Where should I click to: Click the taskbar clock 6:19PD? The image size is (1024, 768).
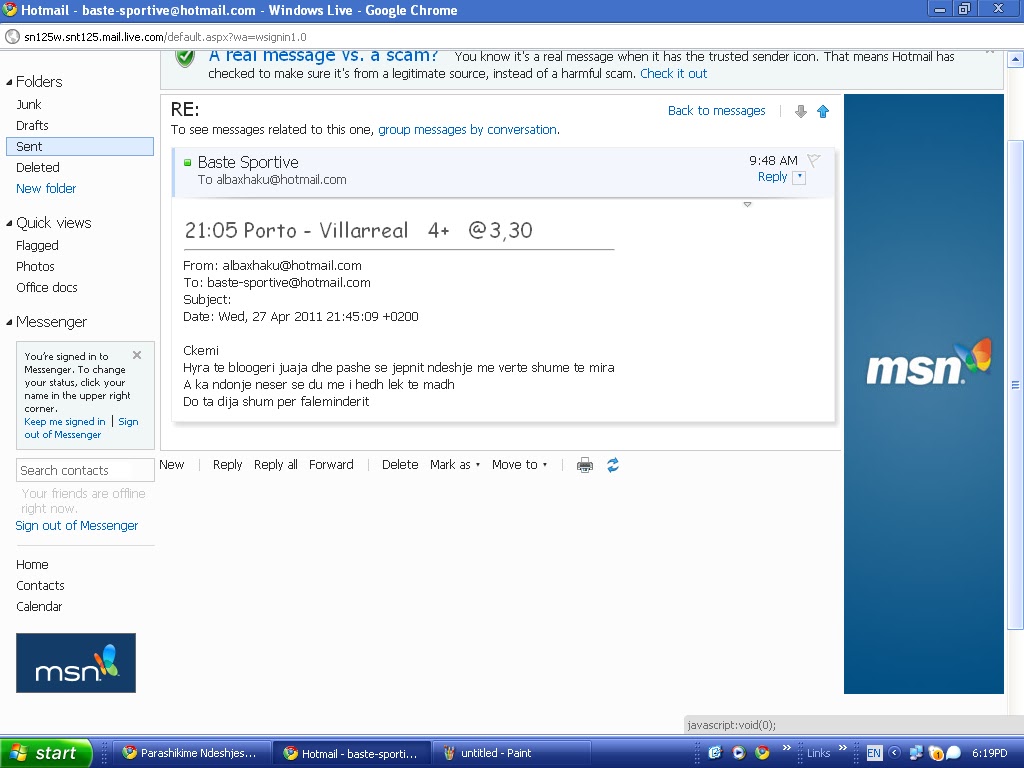(x=989, y=753)
